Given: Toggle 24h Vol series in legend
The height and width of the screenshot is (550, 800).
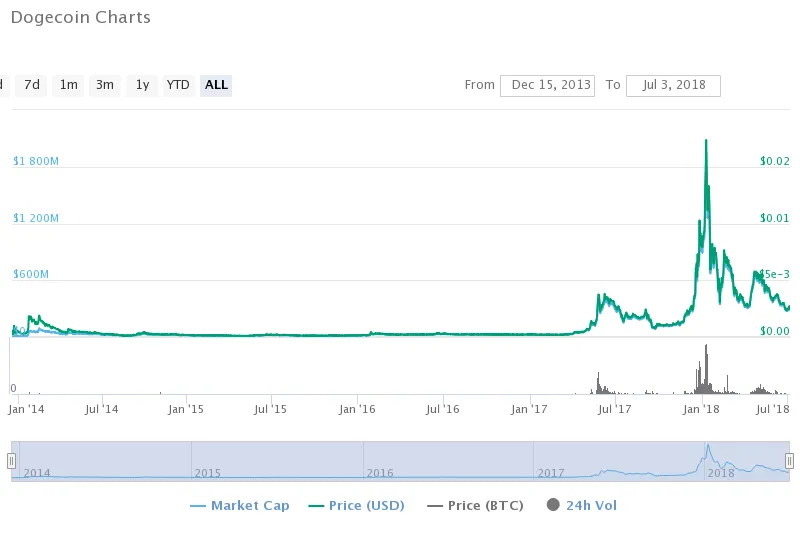Looking at the screenshot, I should [x=582, y=505].
